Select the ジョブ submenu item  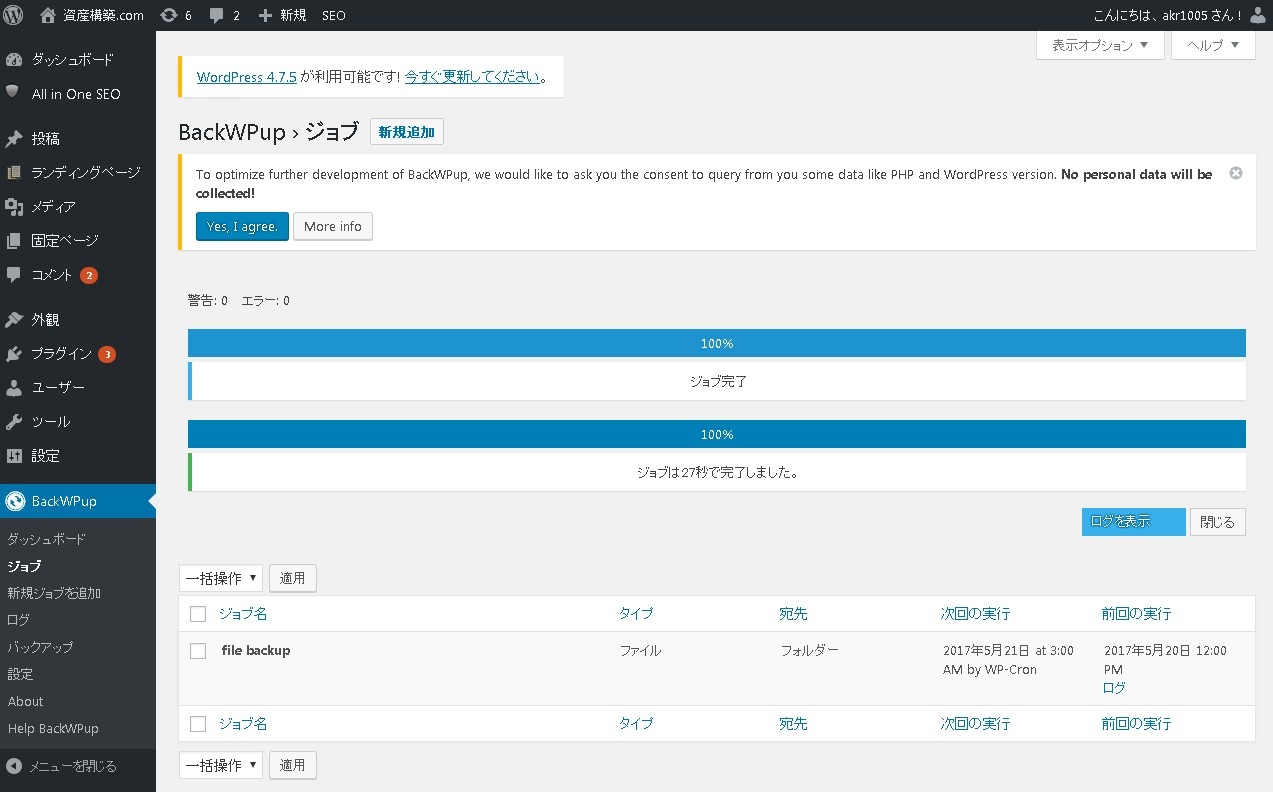[x=24, y=566]
